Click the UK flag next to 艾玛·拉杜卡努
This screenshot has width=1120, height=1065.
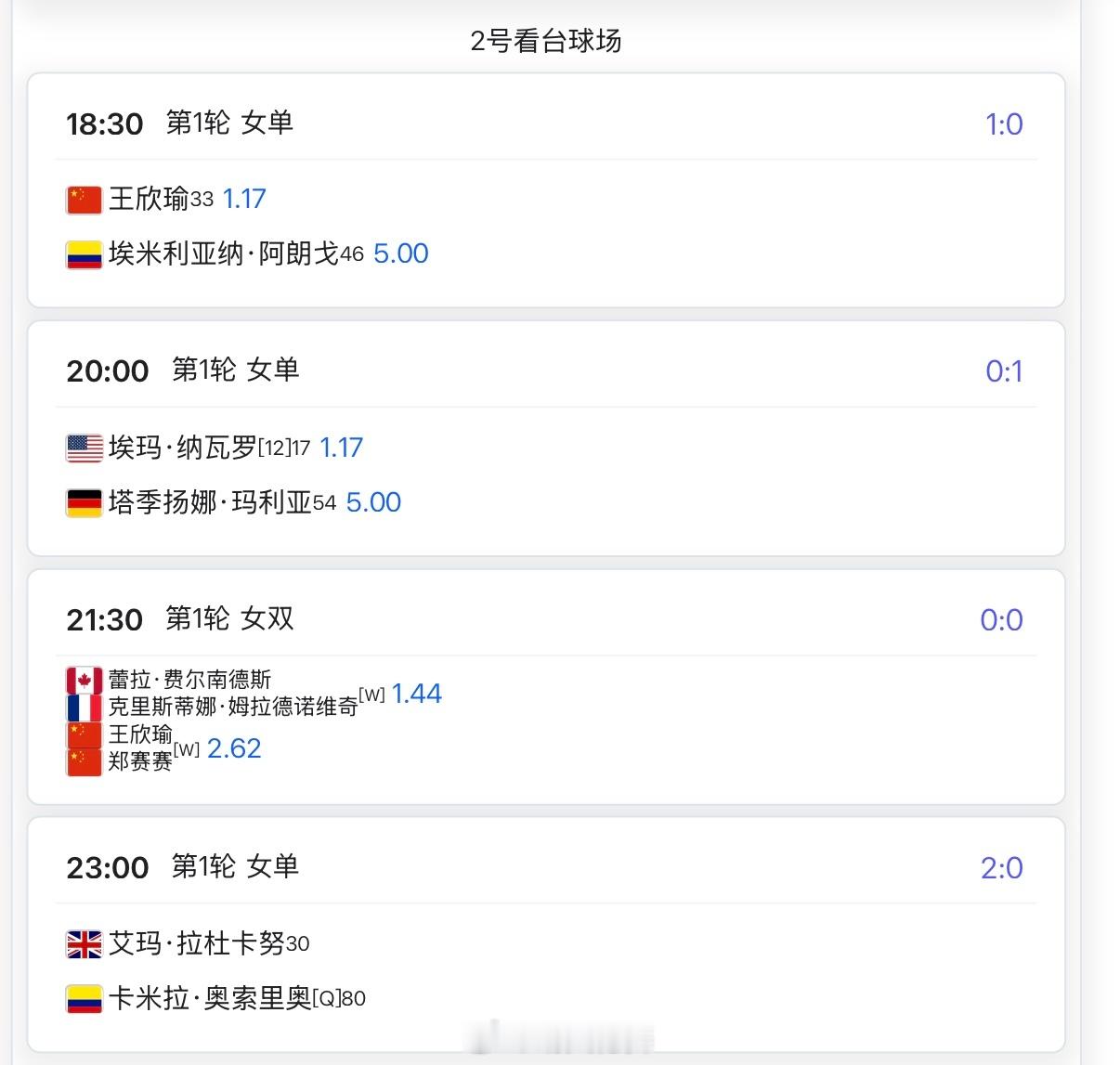pyautogui.click(x=84, y=943)
